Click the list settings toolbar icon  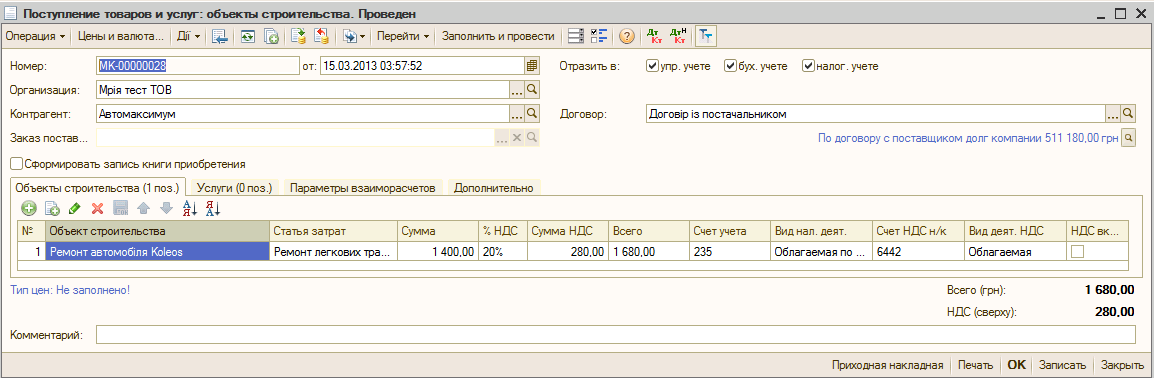click(576, 35)
